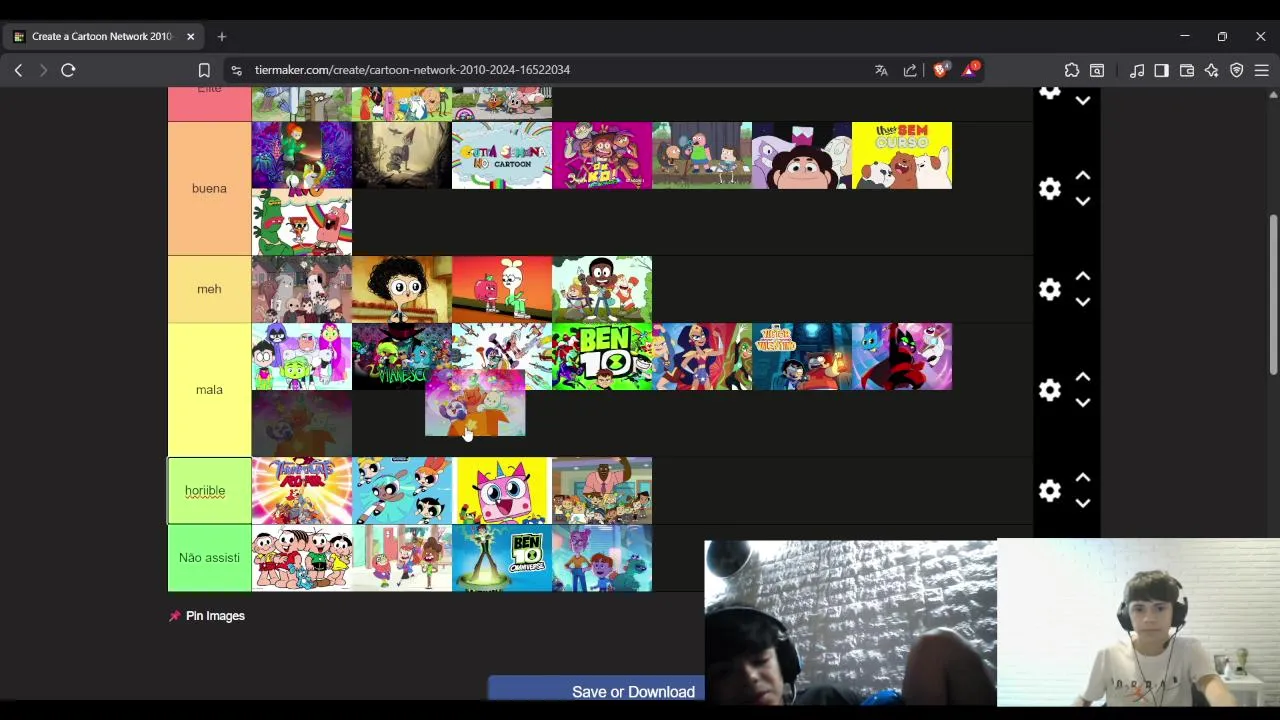Click the share page icon
Image resolution: width=1280 pixels, height=720 pixels.
910,70
